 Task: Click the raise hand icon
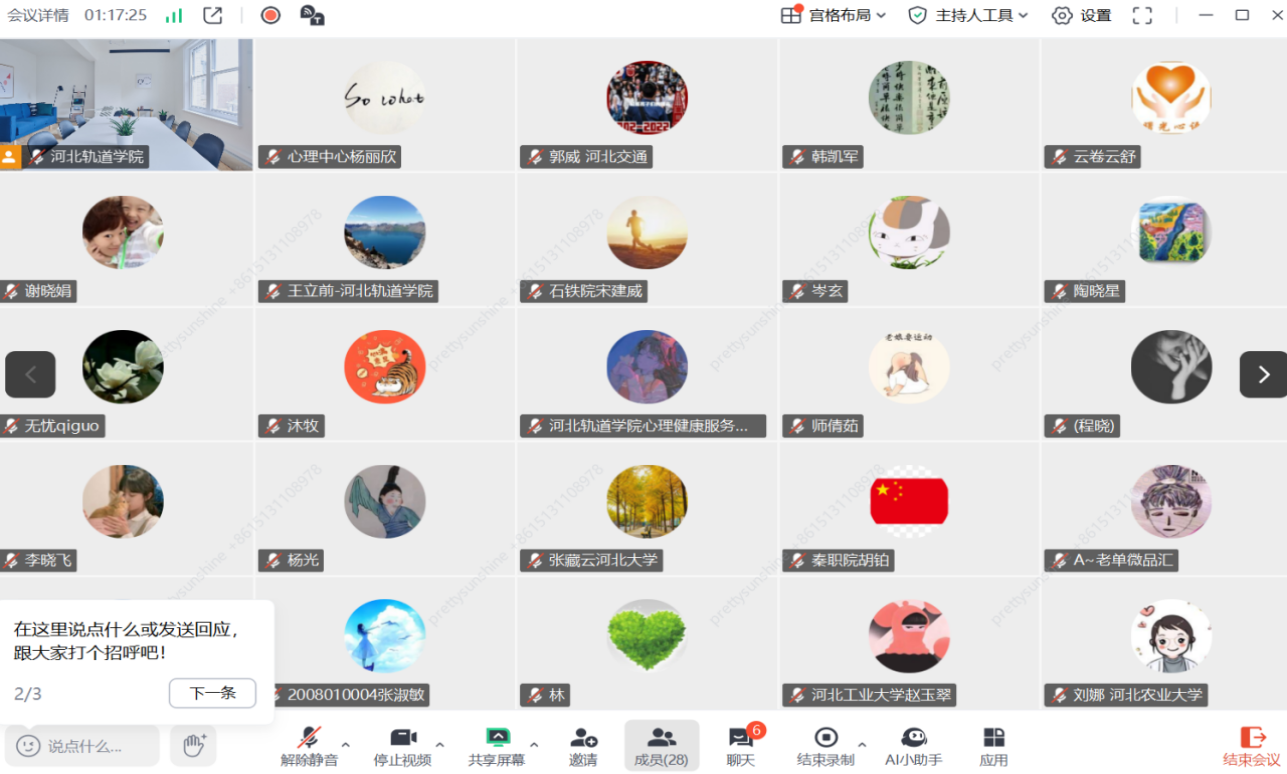tap(193, 745)
